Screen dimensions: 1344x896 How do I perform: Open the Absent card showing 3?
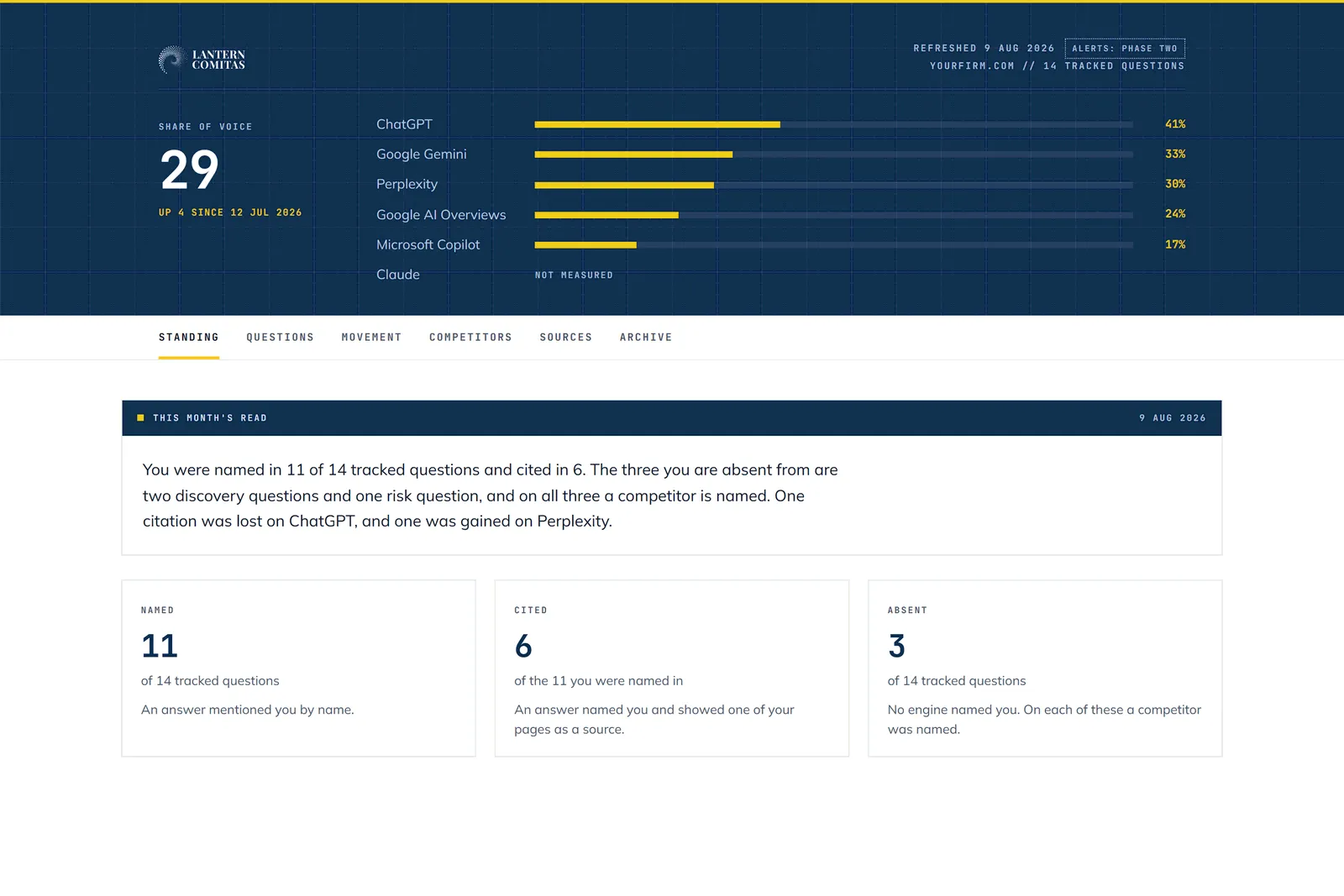click(1045, 668)
